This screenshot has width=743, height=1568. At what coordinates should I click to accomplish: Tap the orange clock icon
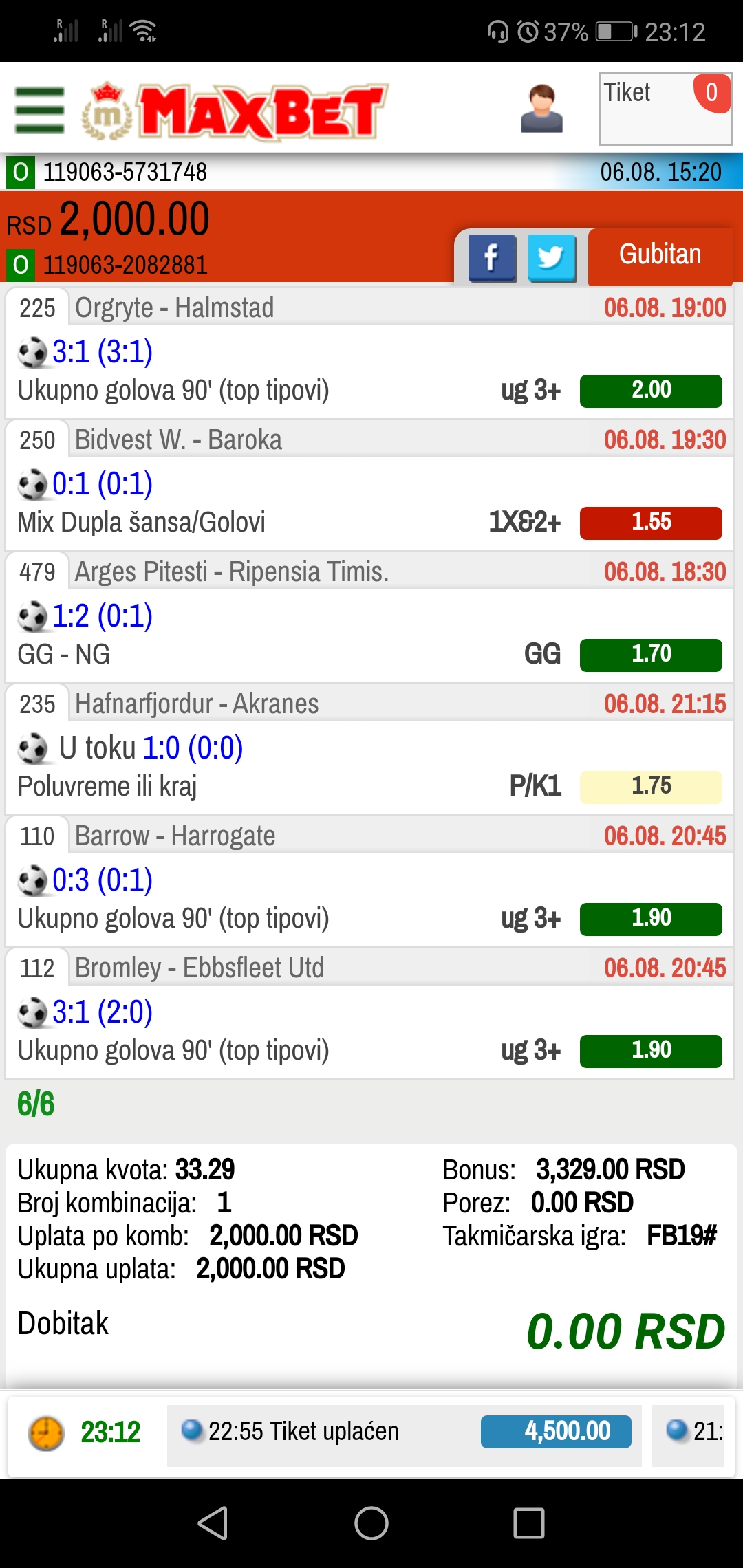[x=46, y=1433]
